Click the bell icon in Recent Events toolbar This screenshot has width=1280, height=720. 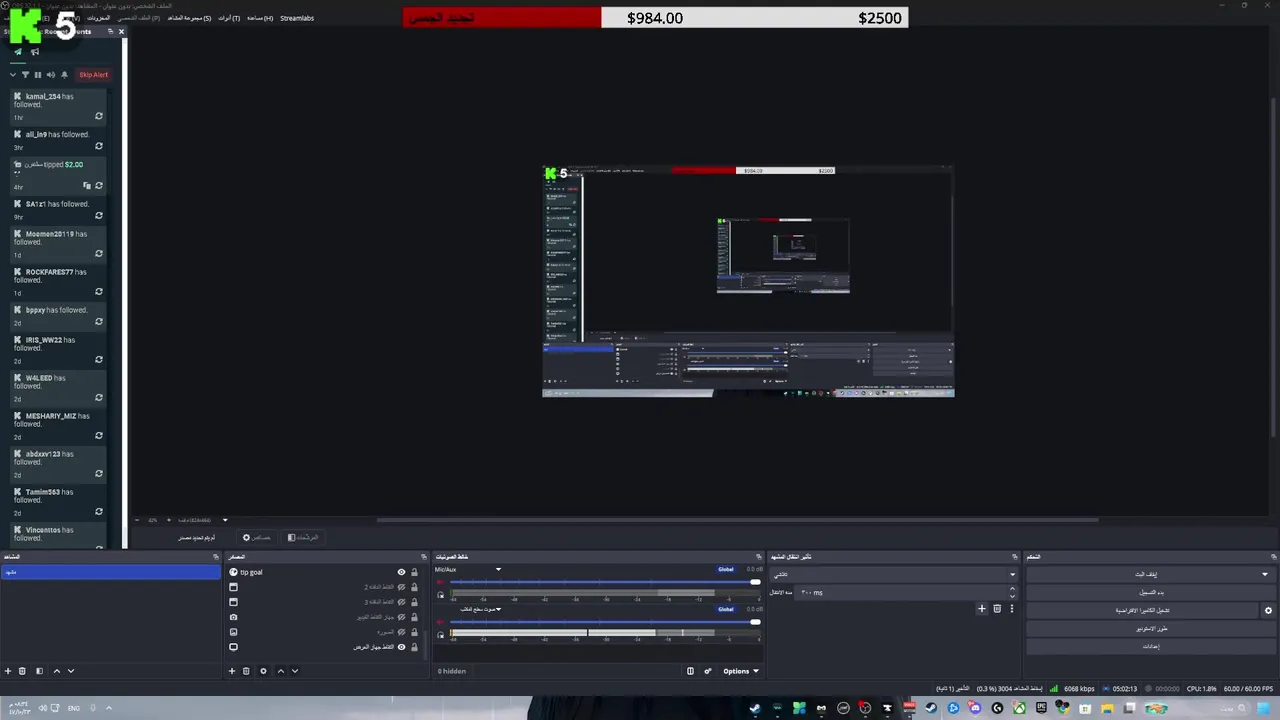64,75
